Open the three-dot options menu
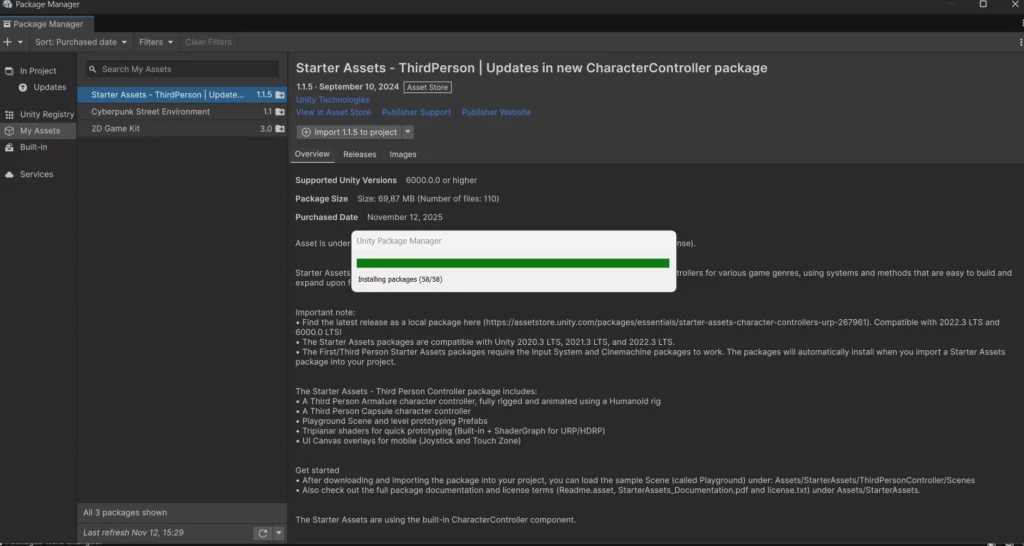The image size is (1024, 546). 1020,42
